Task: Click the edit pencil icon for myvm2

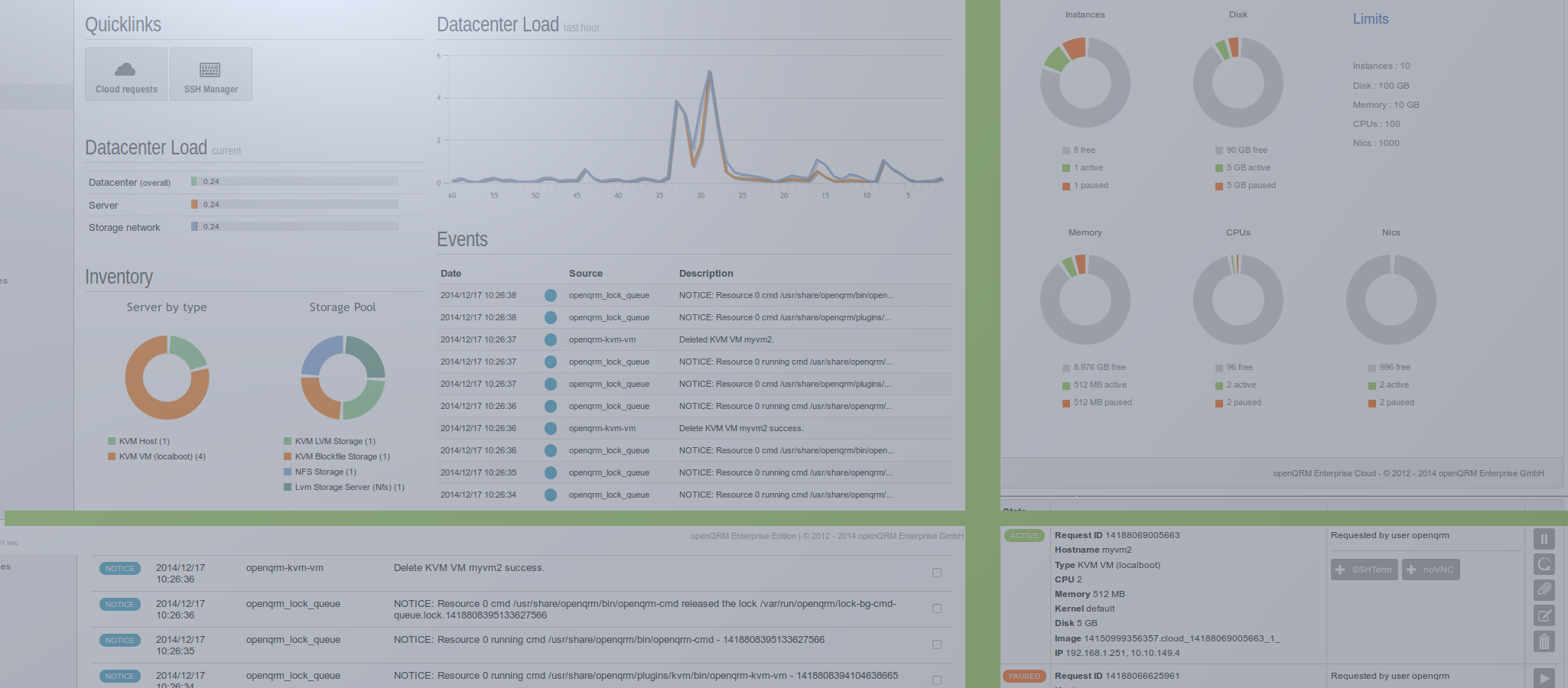Action: (x=1544, y=615)
